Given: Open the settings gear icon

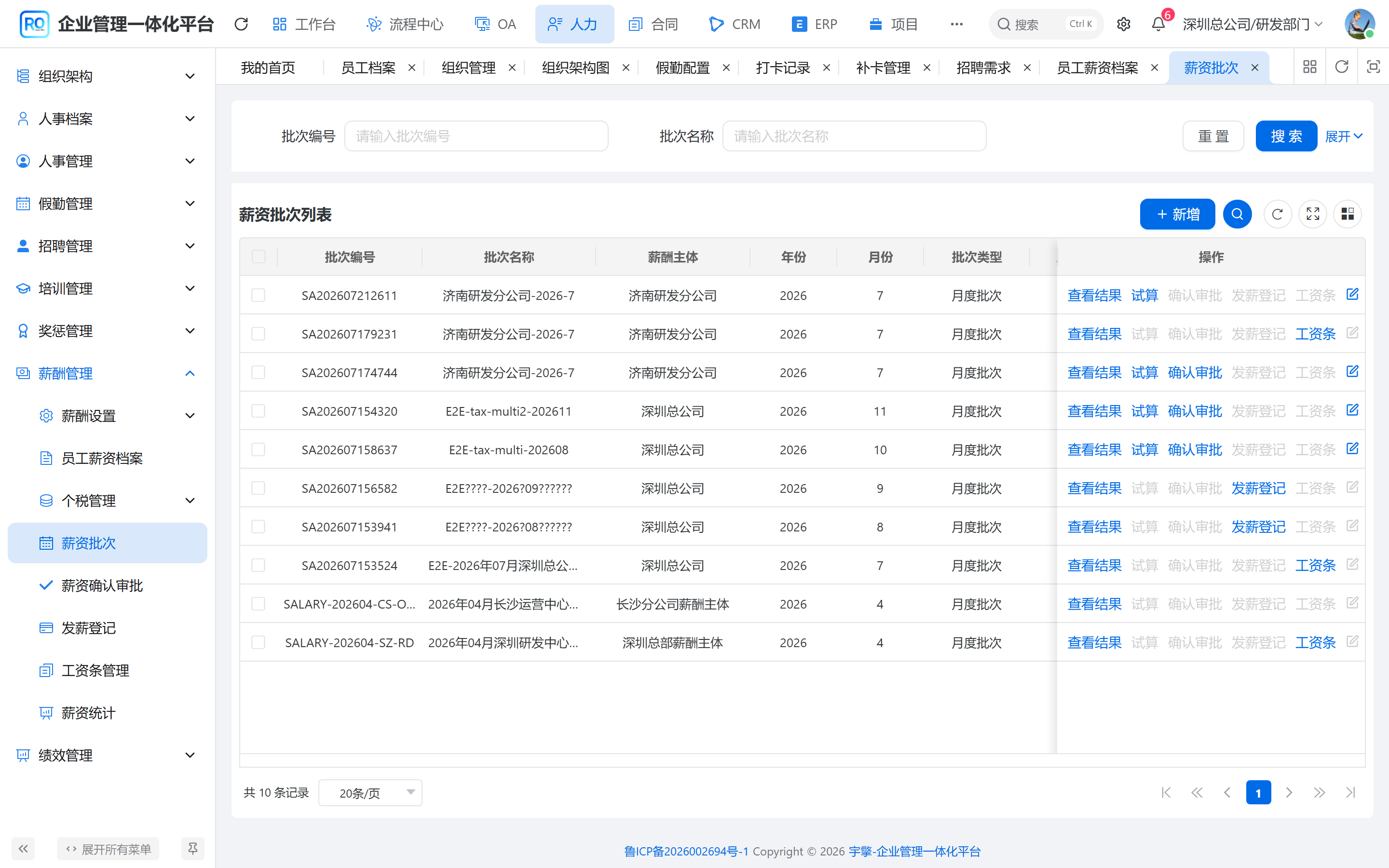Looking at the screenshot, I should (1123, 24).
